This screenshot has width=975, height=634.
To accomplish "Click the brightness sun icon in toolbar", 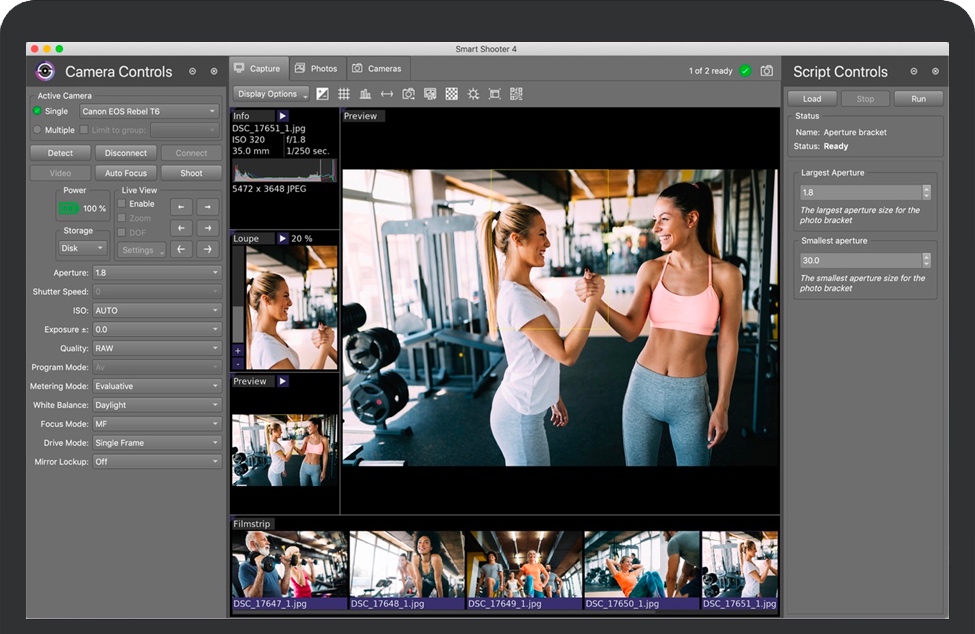I will (x=473, y=94).
